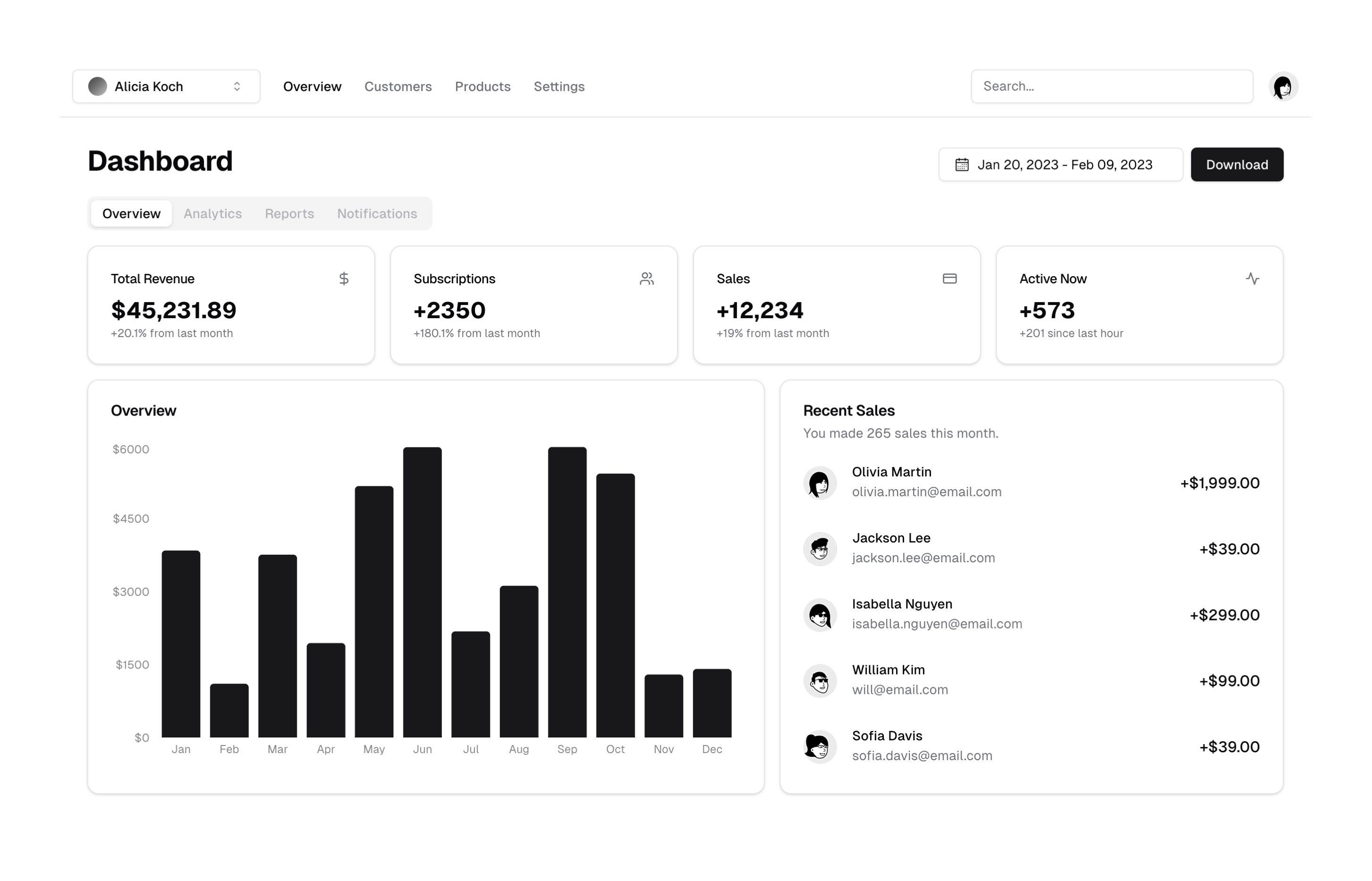Open the Settings navigation item

(559, 86)
